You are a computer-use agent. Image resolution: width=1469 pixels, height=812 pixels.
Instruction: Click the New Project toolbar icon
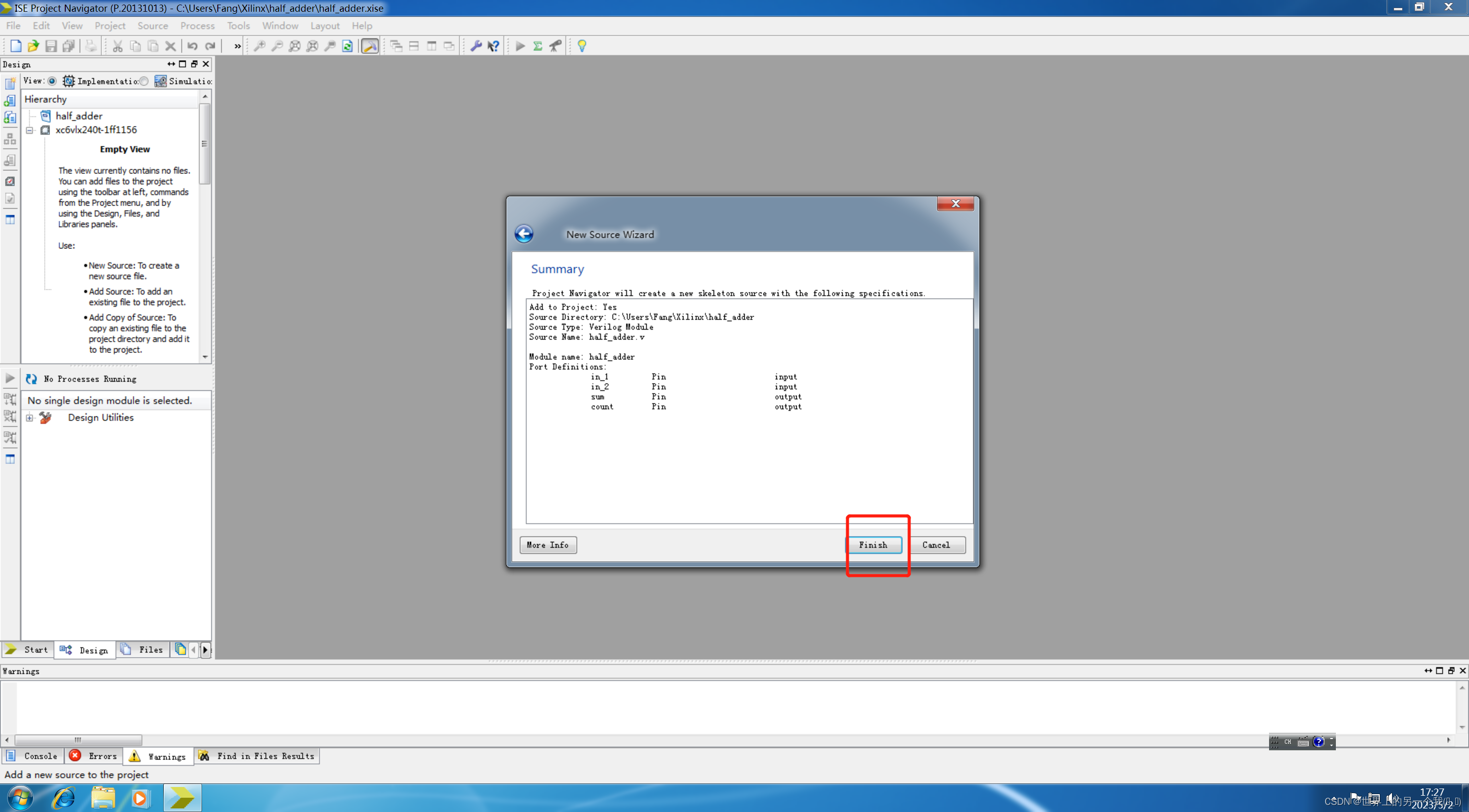point(15,46)
